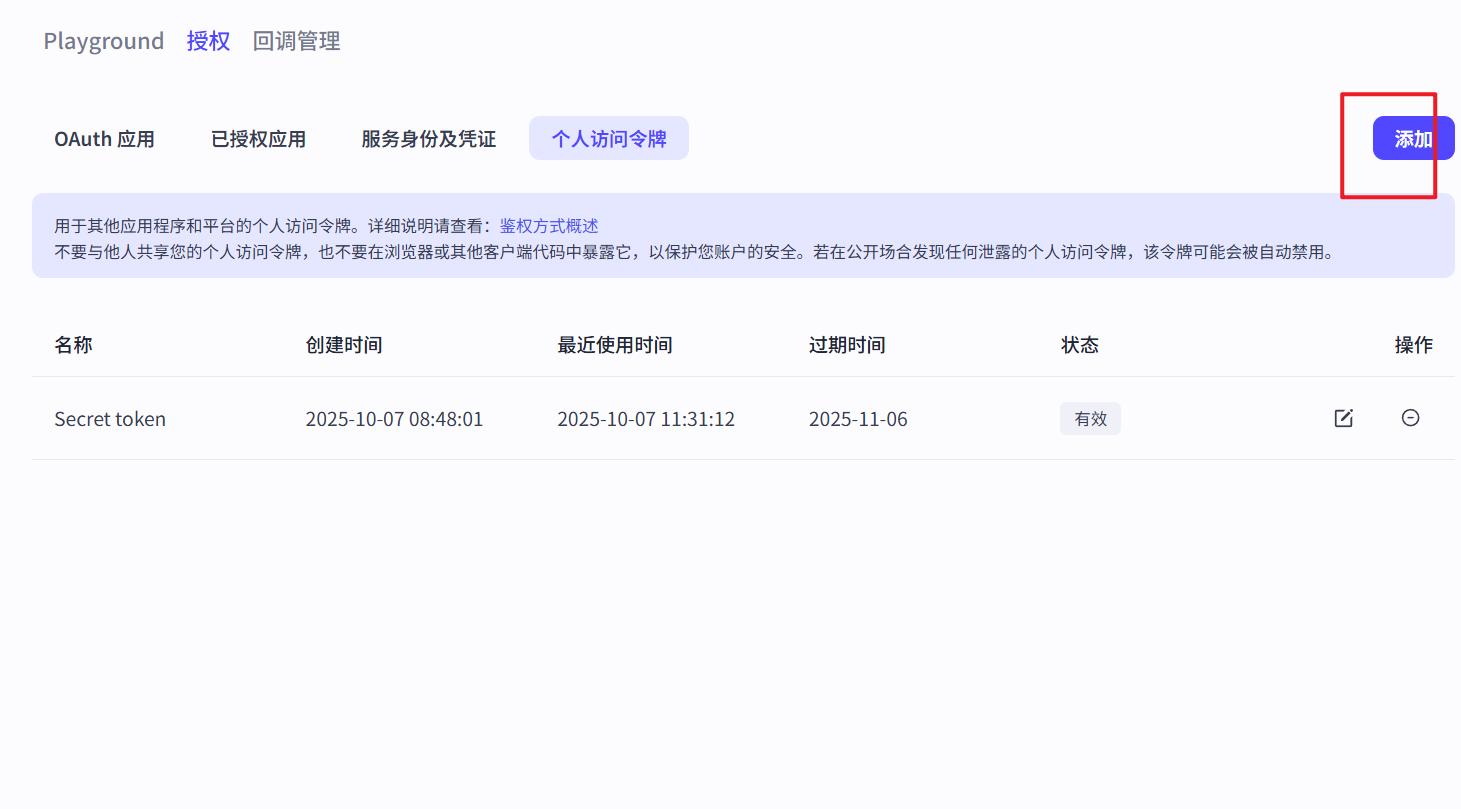Switch to the 已授权应用 tab
Image resolution: width=1461 pixels, height=809 pixels.
pos(258,139)
